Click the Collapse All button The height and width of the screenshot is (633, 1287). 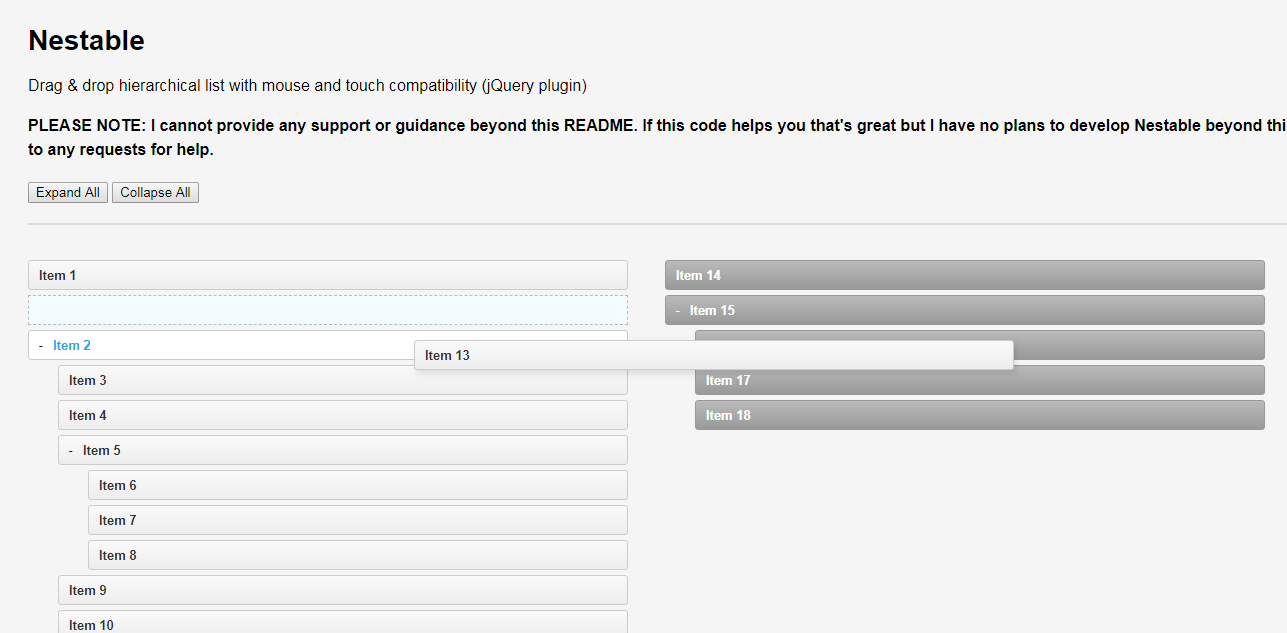click(x=155, y=192)
